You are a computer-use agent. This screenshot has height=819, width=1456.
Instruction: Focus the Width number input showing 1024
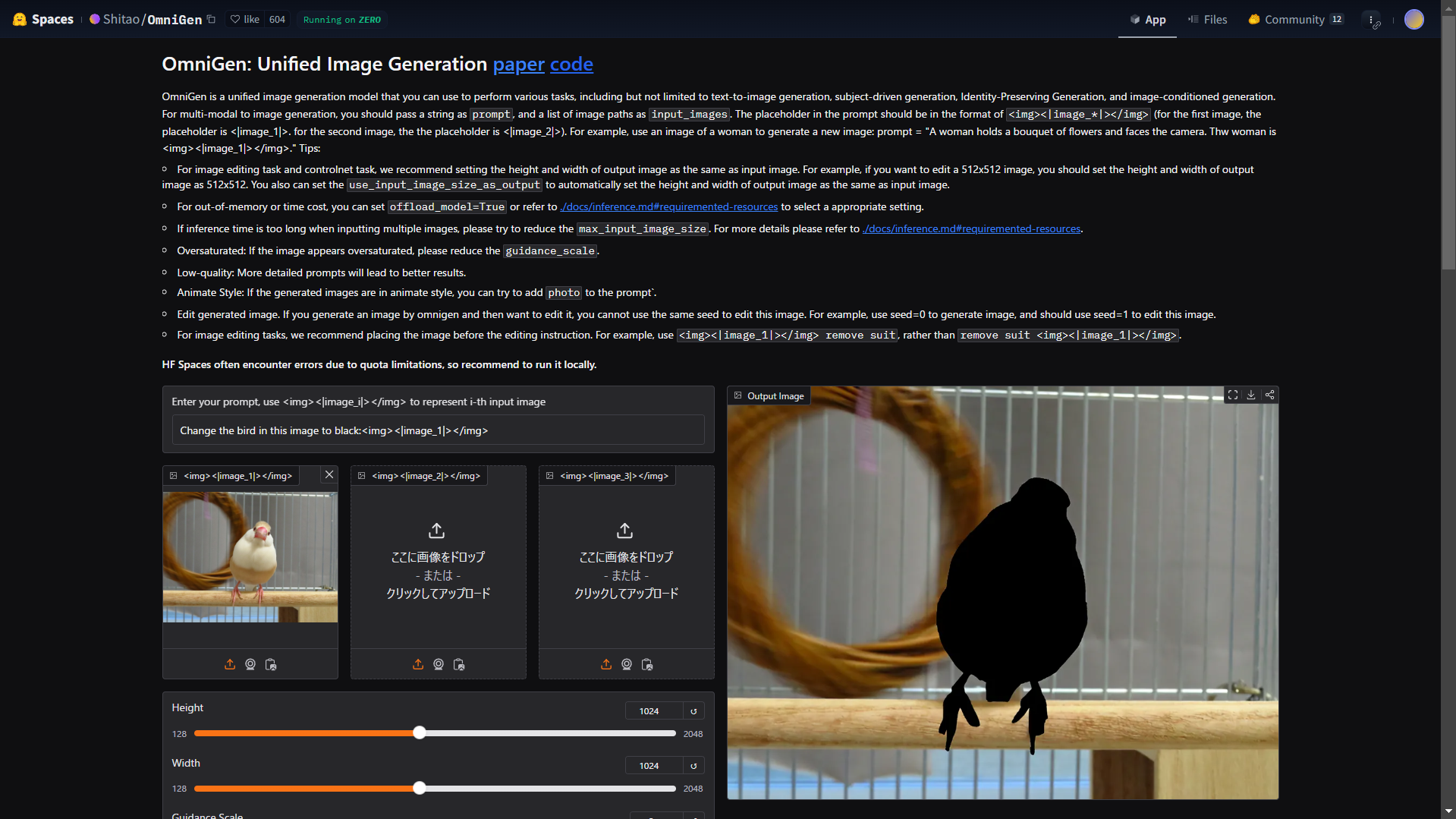(x=653, y=766)
